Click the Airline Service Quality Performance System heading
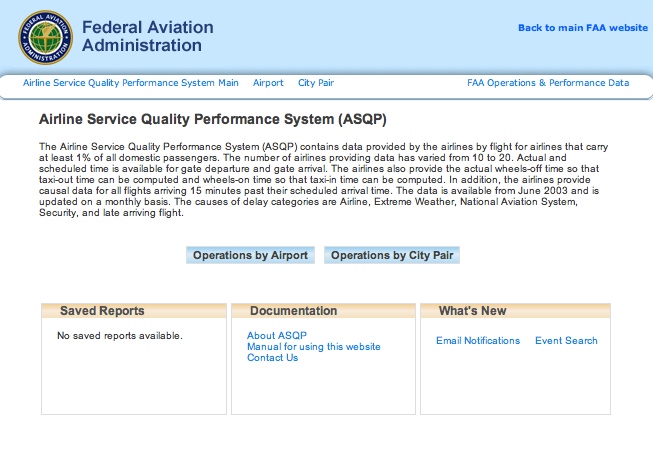Image resolution: width=653 pixels, height=450 pixels. pos(213,119)
